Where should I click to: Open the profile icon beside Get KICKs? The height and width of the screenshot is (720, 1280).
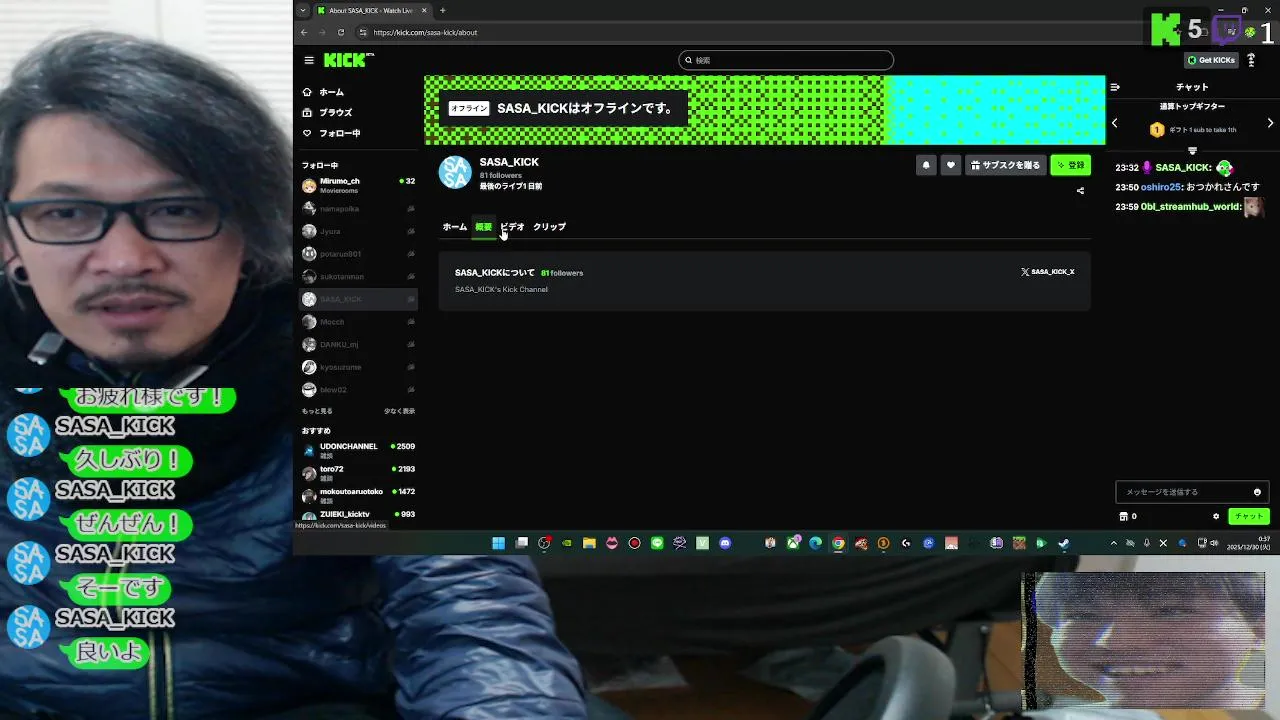1251,60
